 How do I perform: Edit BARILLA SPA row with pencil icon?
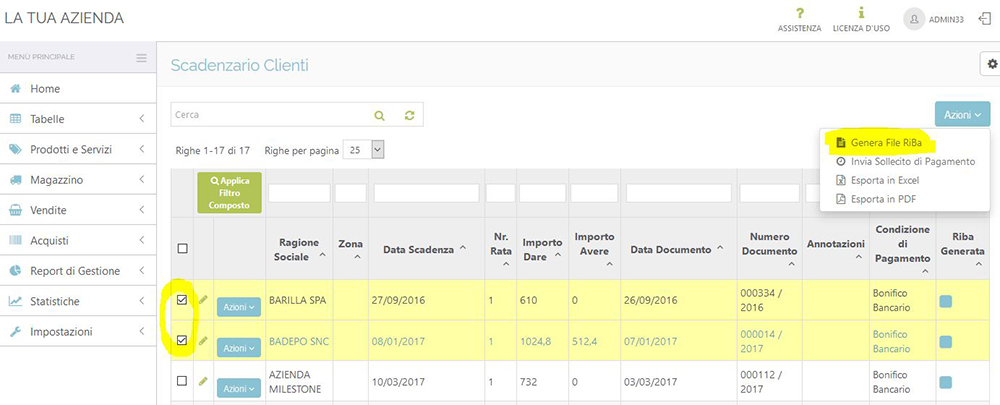point(203,300)
